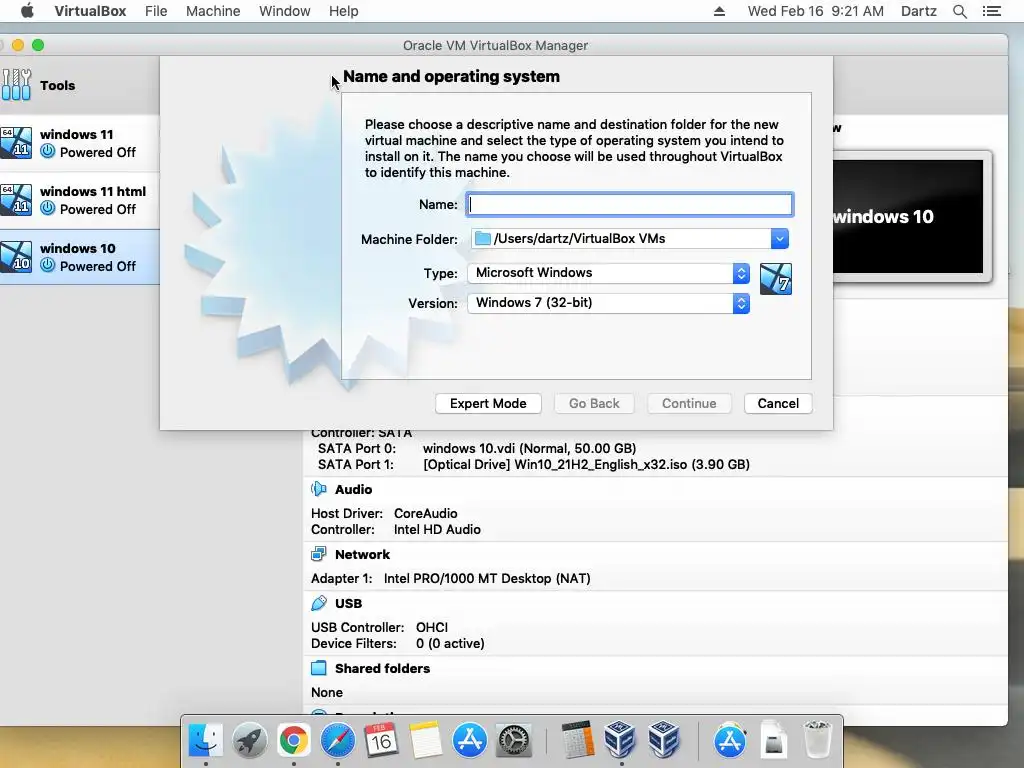Open the second VirtualBox Dock icon
The height and width of the screenshot is (768, 1024).
click(x=664, y=740)
